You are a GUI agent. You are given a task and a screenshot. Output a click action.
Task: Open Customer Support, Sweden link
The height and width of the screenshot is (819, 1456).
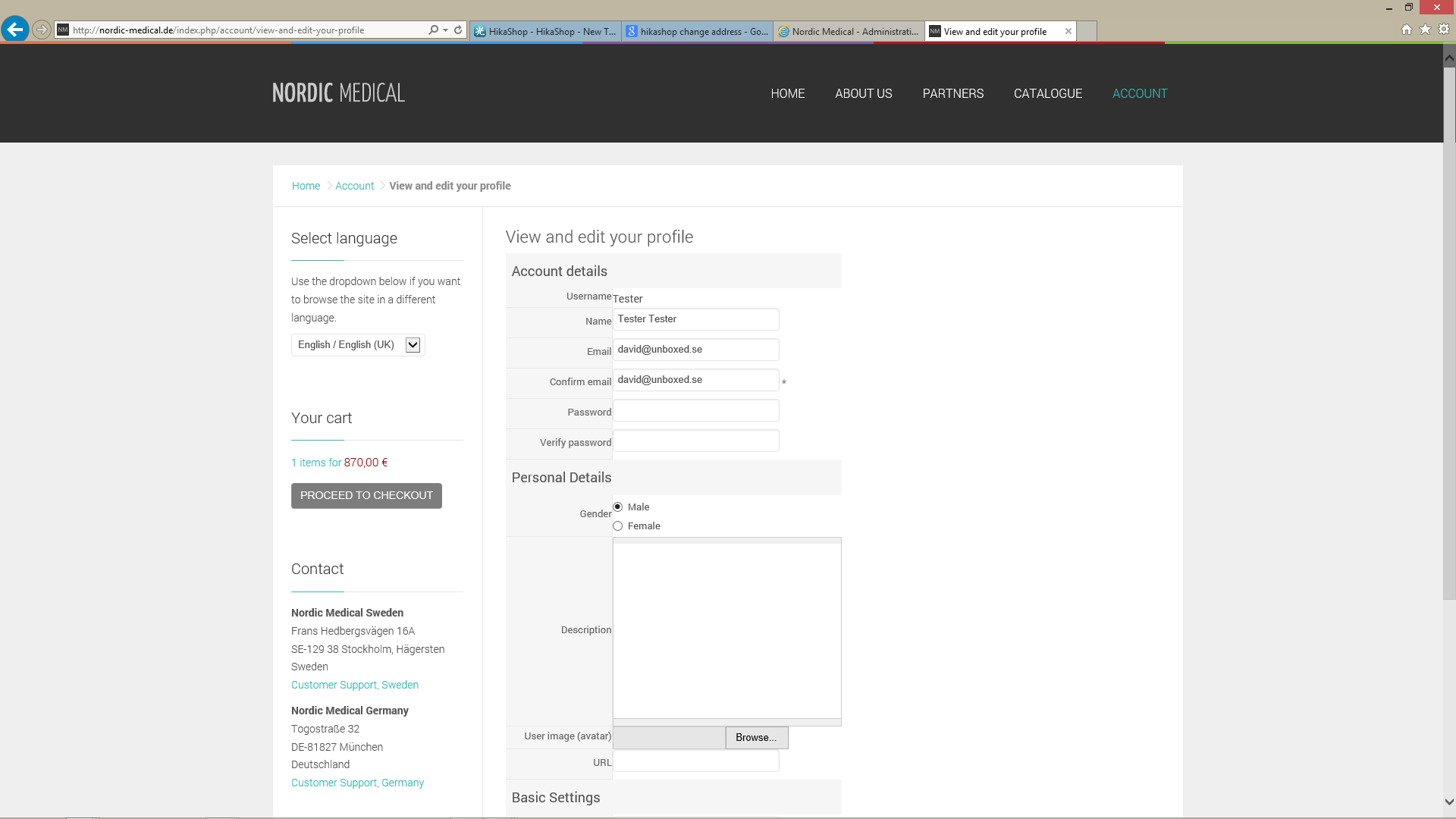pyautogui.click(x=354, y=685)
